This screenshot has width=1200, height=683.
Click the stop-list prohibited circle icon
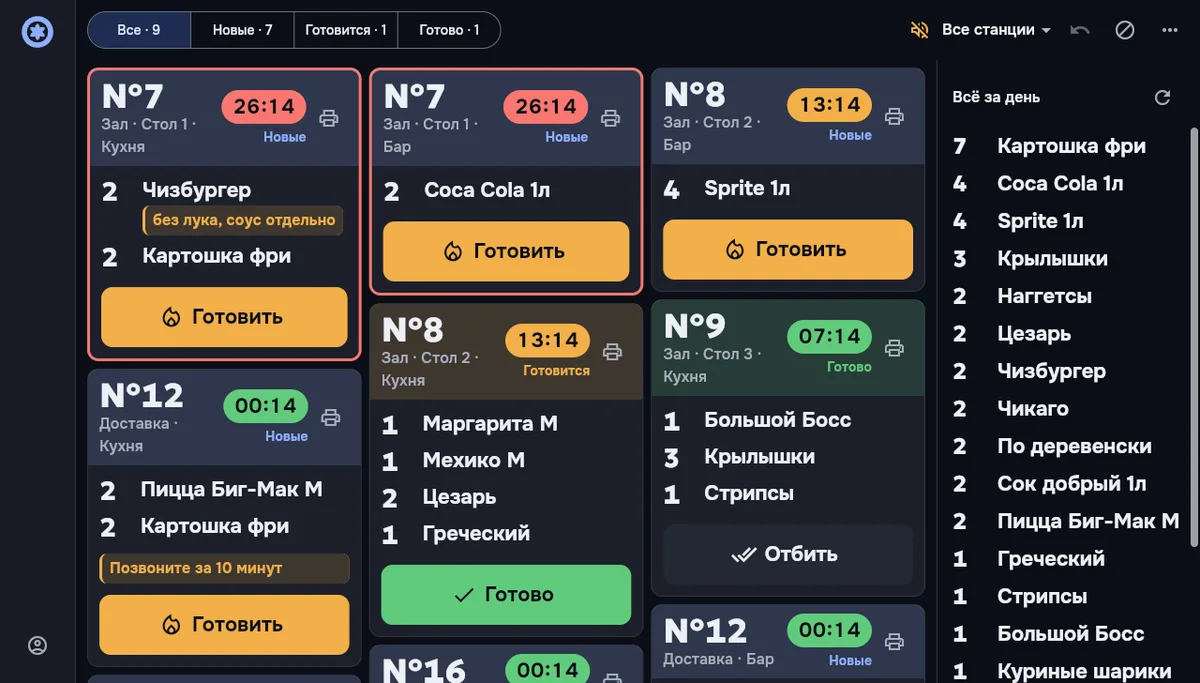coord(1125,30)
